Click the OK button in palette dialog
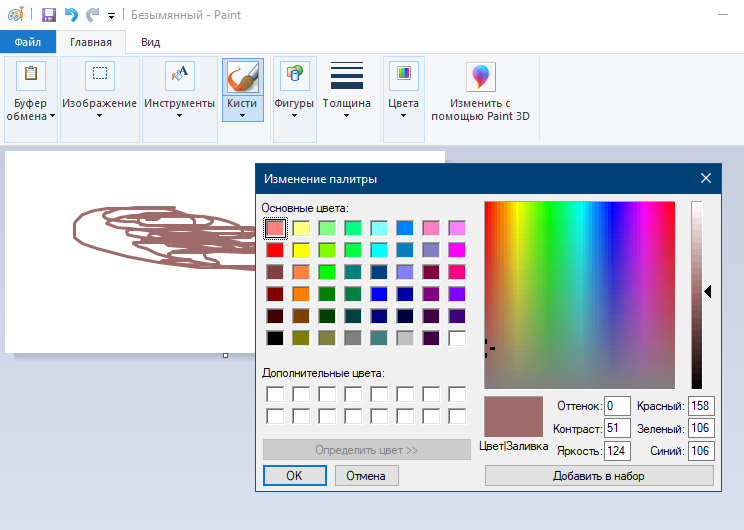 [x=295, y=475]
